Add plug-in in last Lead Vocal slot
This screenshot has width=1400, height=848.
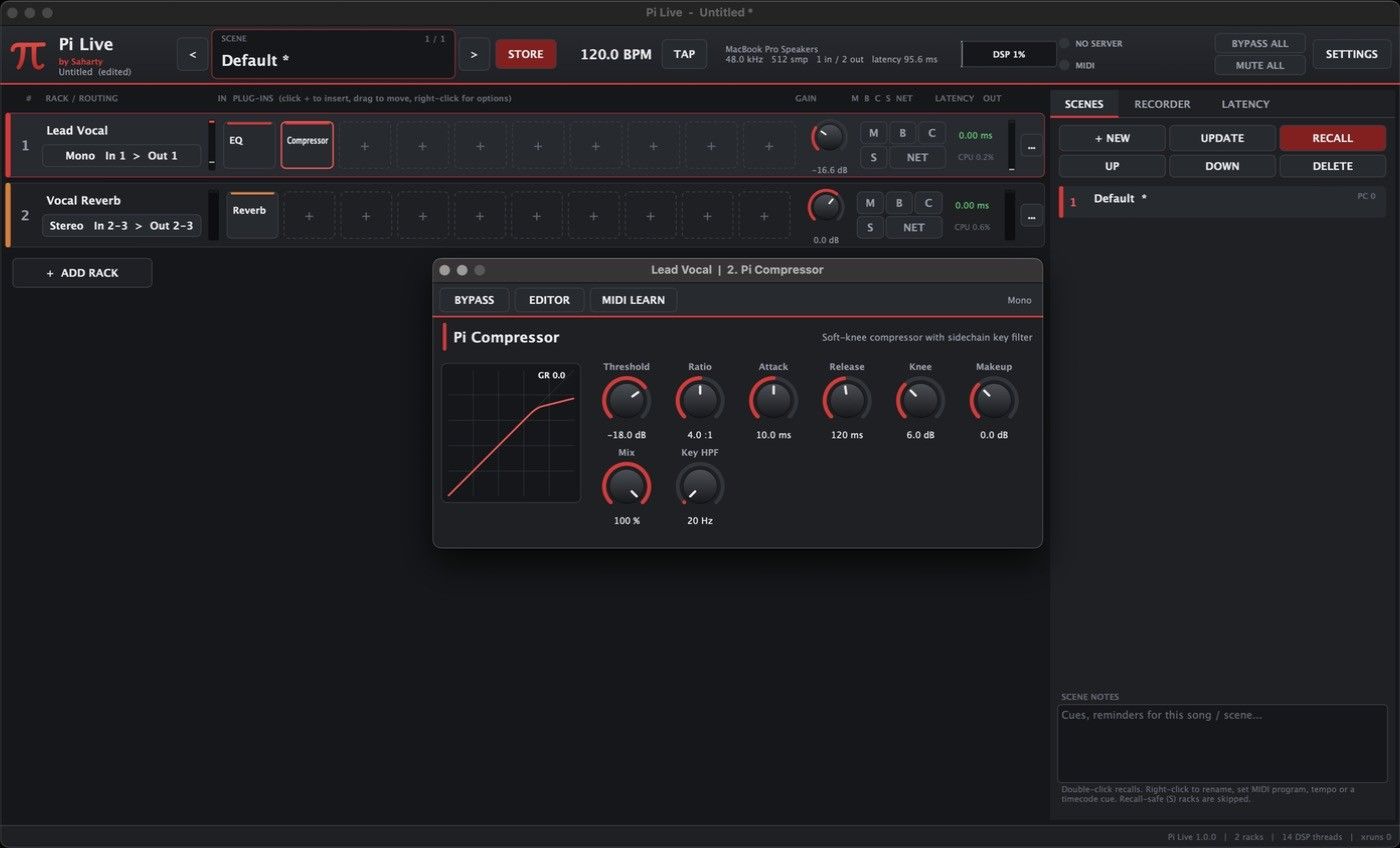coord(769,146)
